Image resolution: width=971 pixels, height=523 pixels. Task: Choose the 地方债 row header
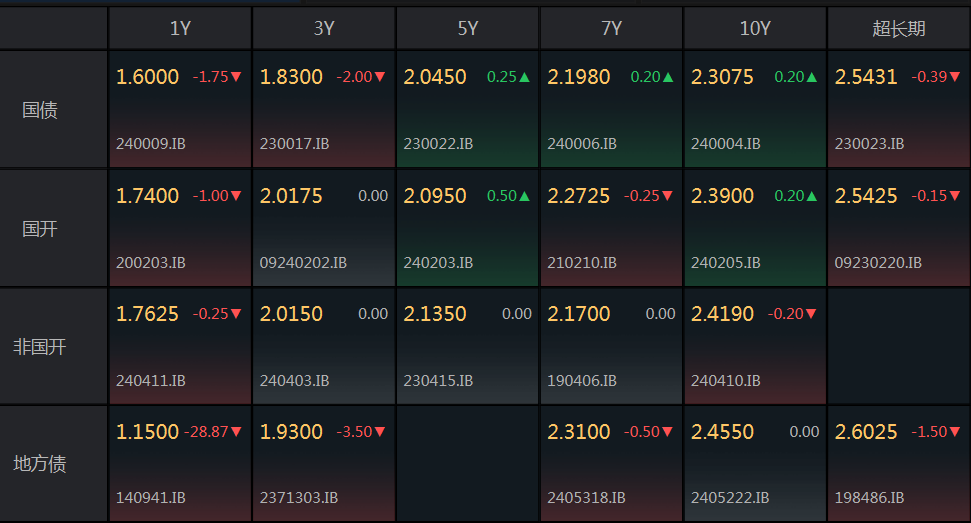click(40, 464)
